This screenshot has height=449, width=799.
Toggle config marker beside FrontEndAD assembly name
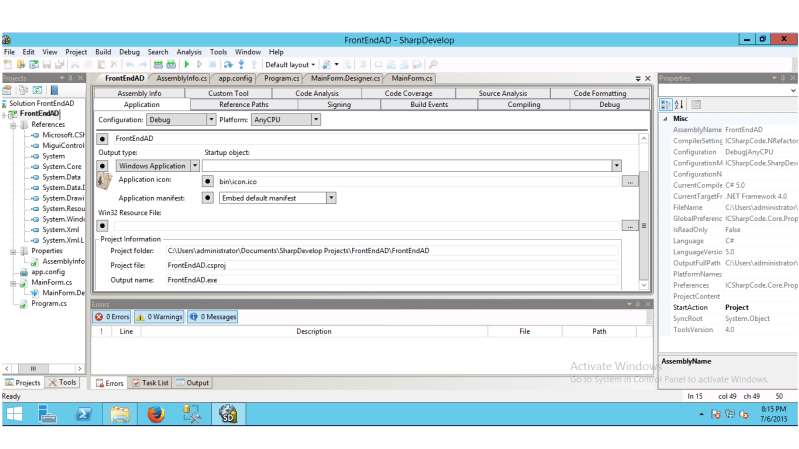click(102, 139)
